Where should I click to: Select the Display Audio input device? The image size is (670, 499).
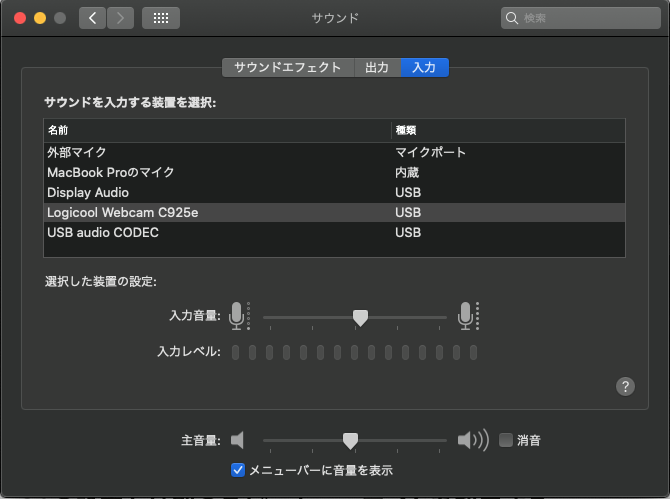[334, 193]
